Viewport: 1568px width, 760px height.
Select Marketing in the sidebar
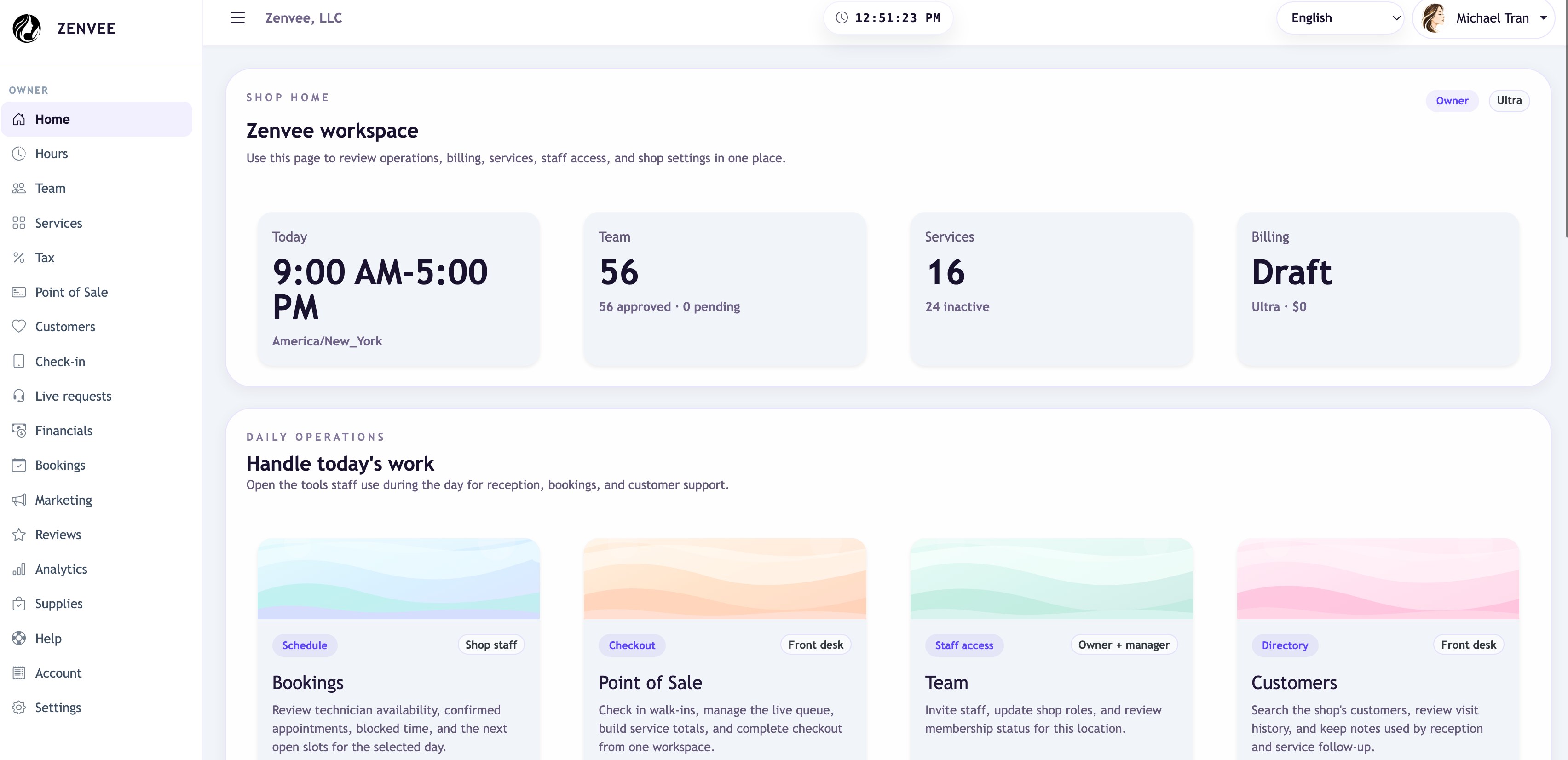97,500
